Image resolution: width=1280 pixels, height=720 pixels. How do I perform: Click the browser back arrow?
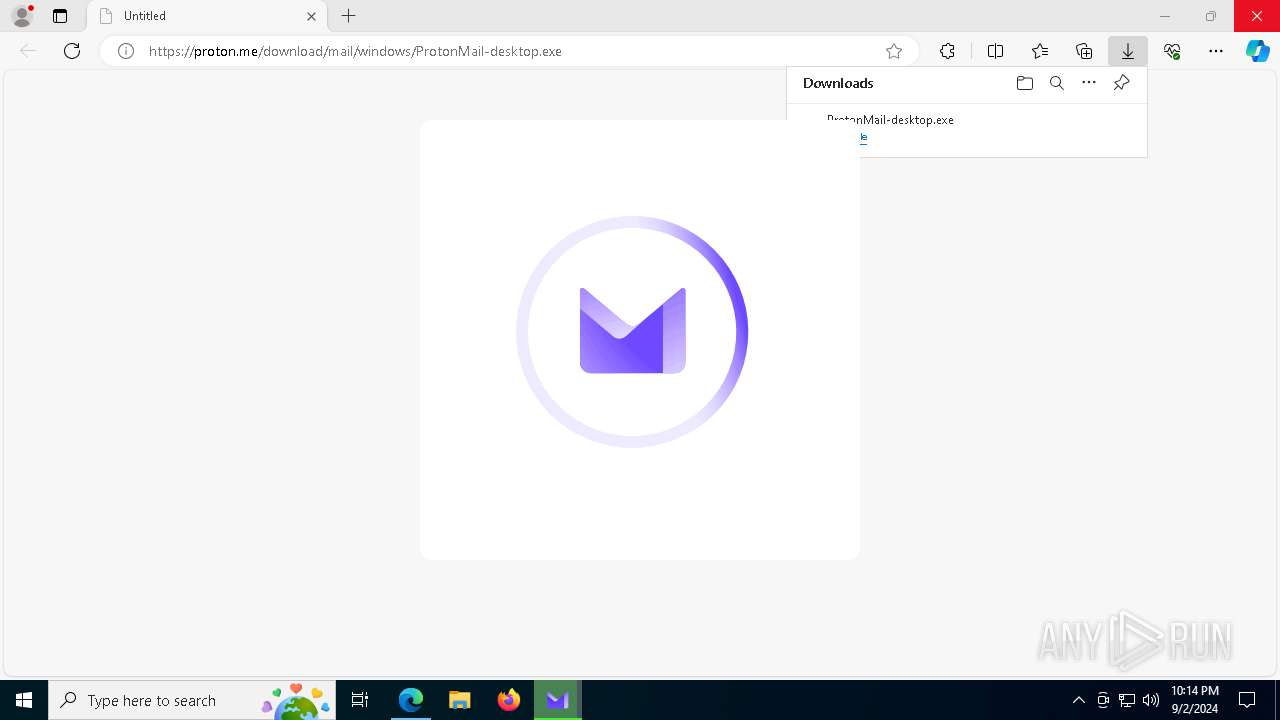[28, 51]
